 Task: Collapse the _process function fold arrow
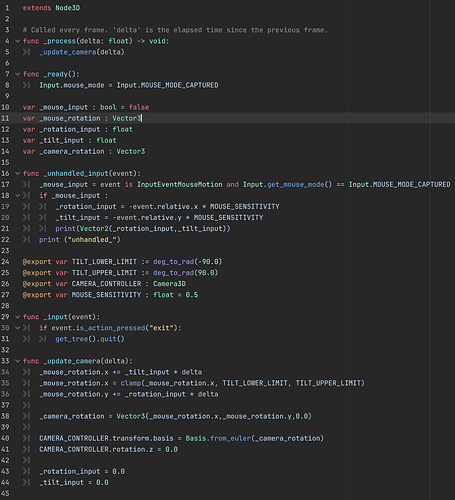(18, 41)
